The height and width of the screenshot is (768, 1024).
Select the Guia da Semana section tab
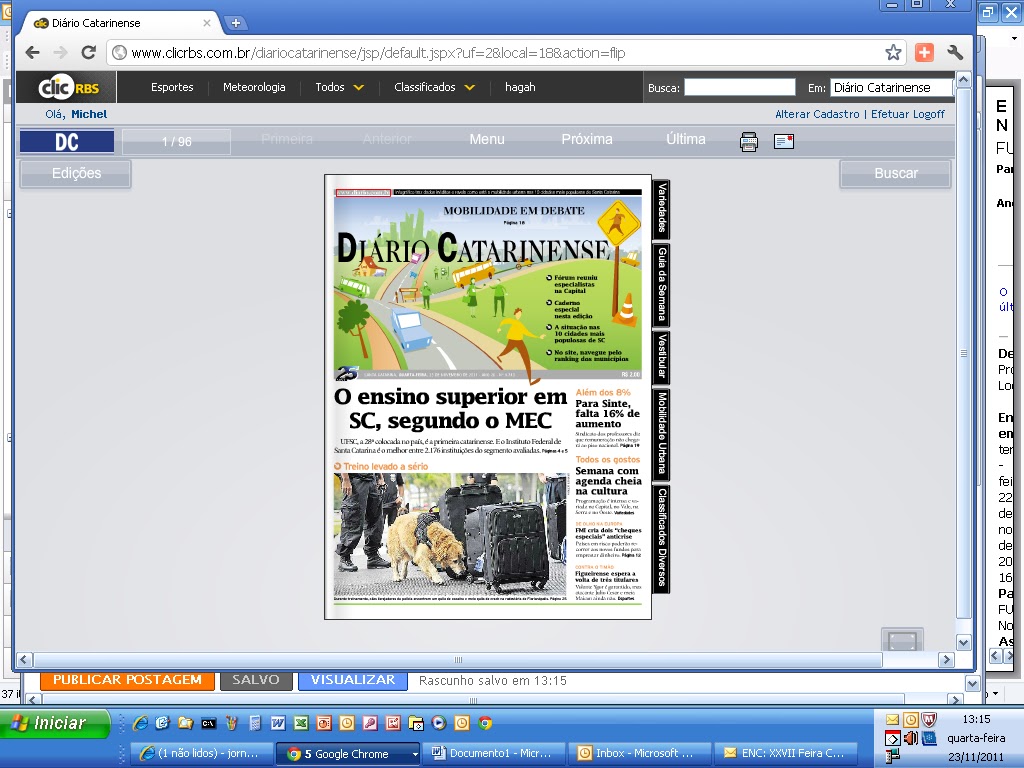coord(662,284)
